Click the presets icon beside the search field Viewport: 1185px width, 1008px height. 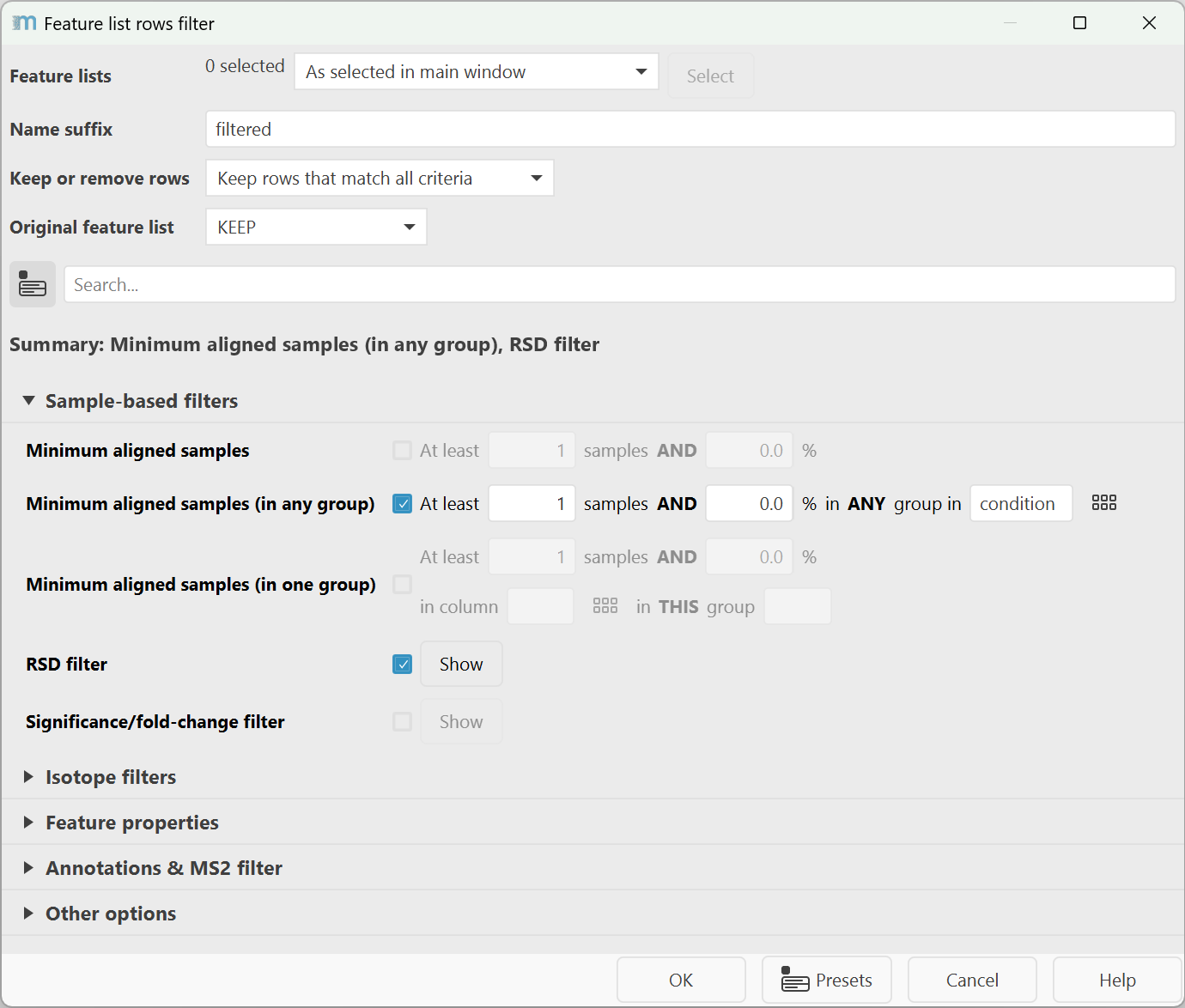point(33,284)
